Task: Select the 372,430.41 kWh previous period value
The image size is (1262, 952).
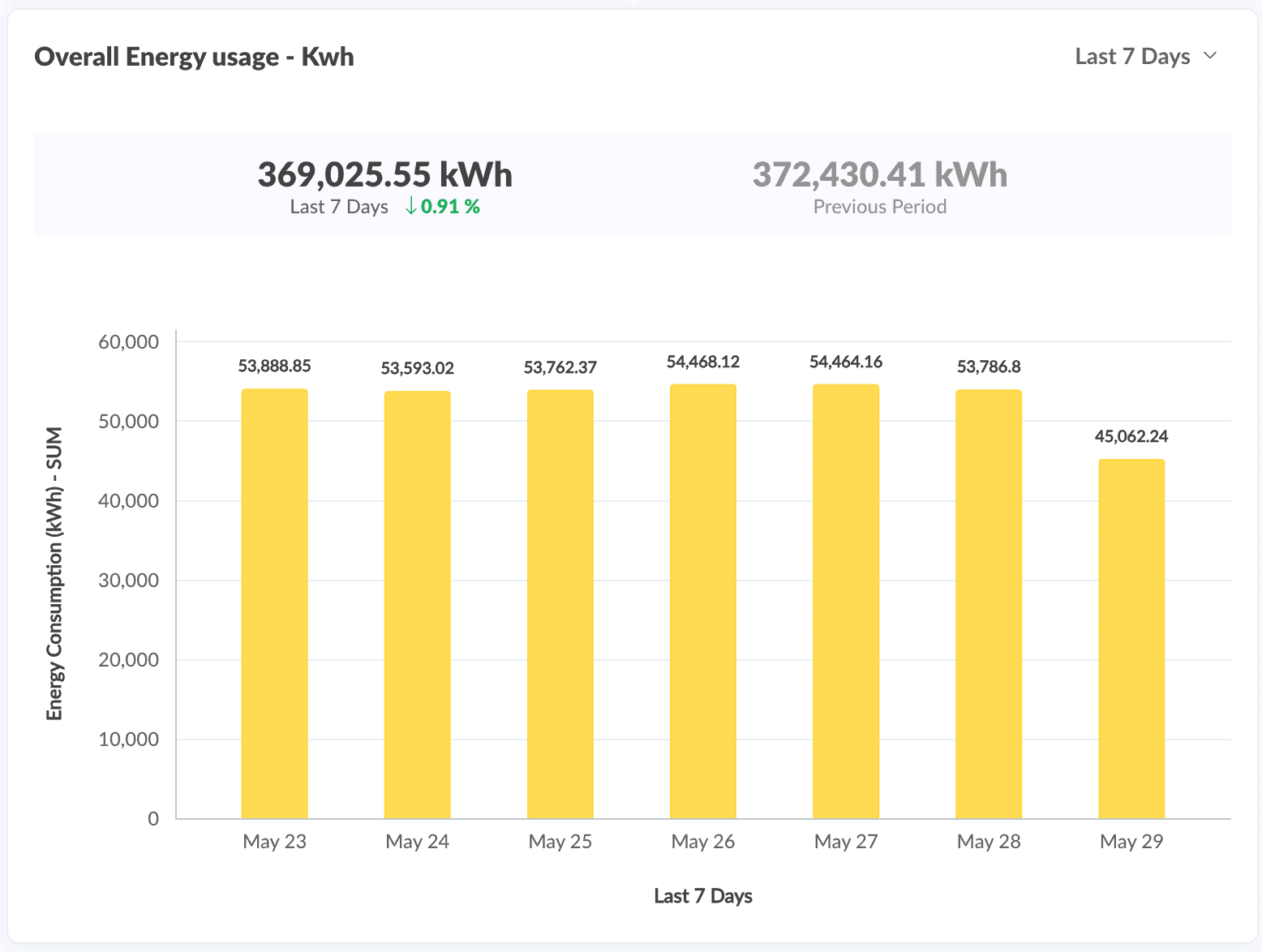Action: pyautogui.click(x=879, y=174)
